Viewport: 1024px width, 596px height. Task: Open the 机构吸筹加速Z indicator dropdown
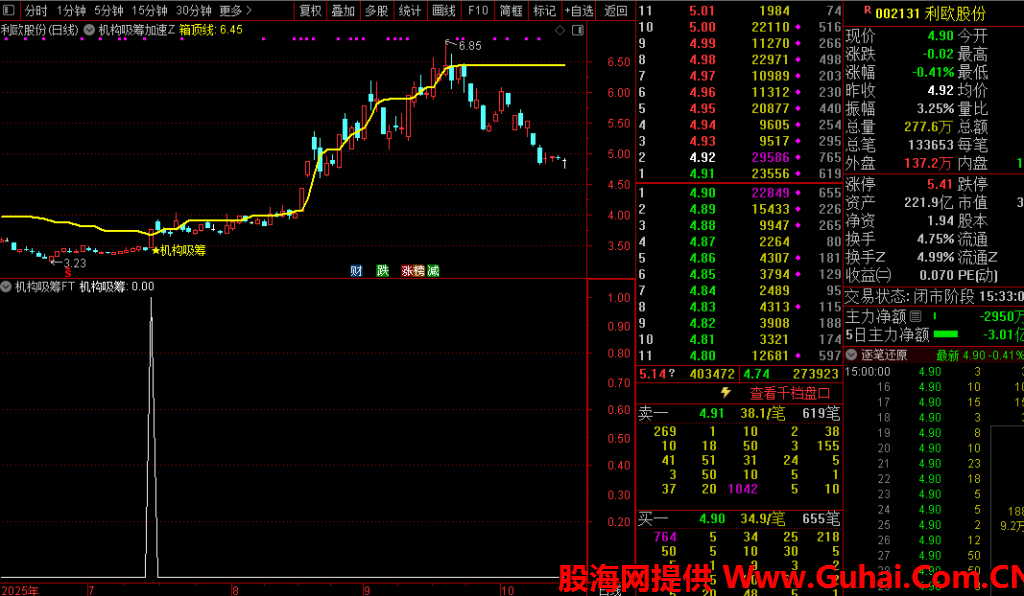coord(90,30)
